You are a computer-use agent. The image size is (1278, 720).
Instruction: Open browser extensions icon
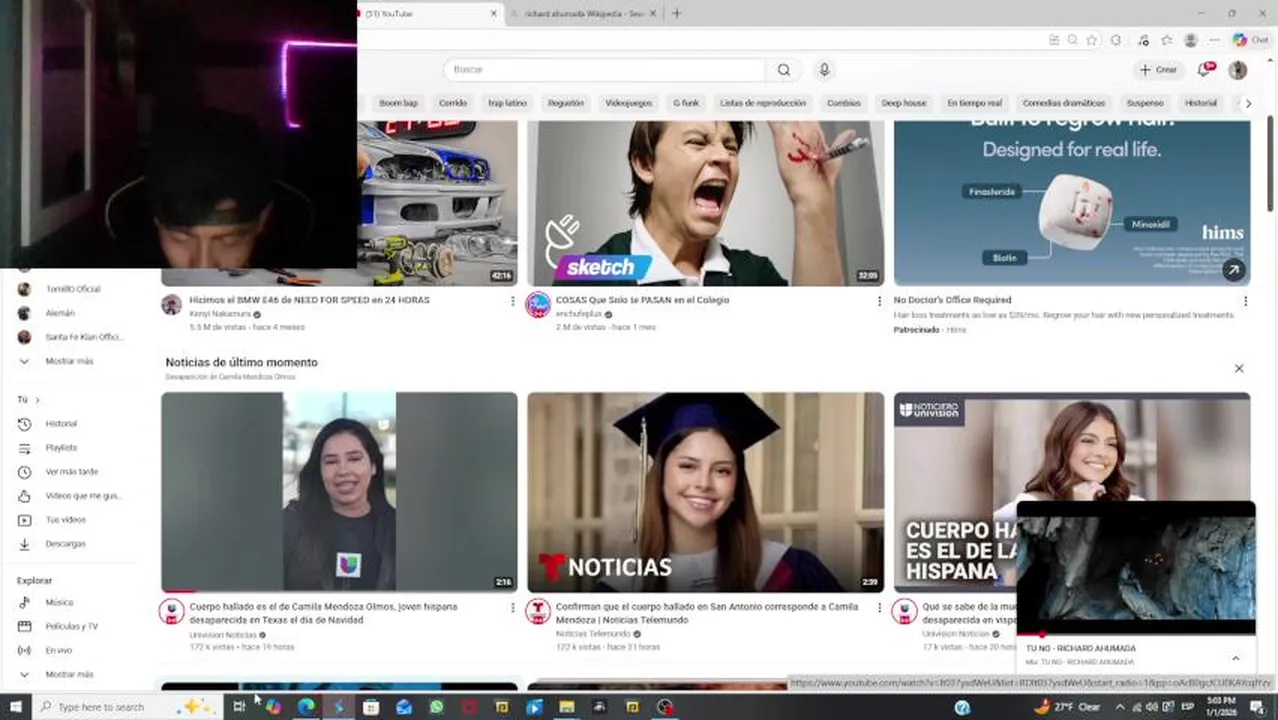[x=1116, y=40]
